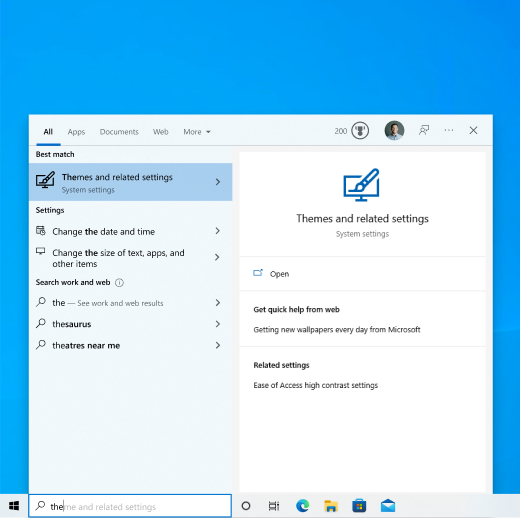Select Change the size of text, apps result
This screenshot has height=518, width=520.
click(131, 258)
